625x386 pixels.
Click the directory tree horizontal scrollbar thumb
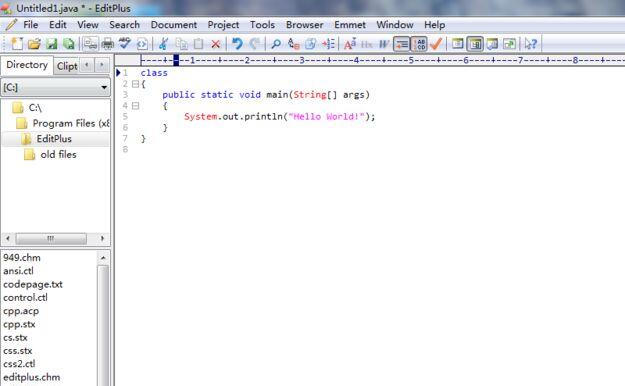[x=51, y=238]
